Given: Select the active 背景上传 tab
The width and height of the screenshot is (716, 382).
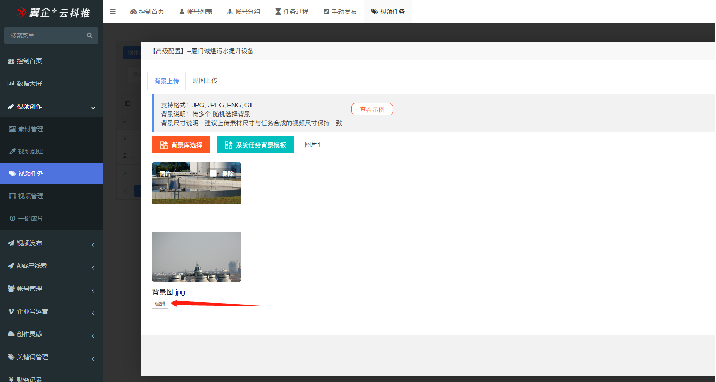Looking at the screenshot, I should pos(167,81).
